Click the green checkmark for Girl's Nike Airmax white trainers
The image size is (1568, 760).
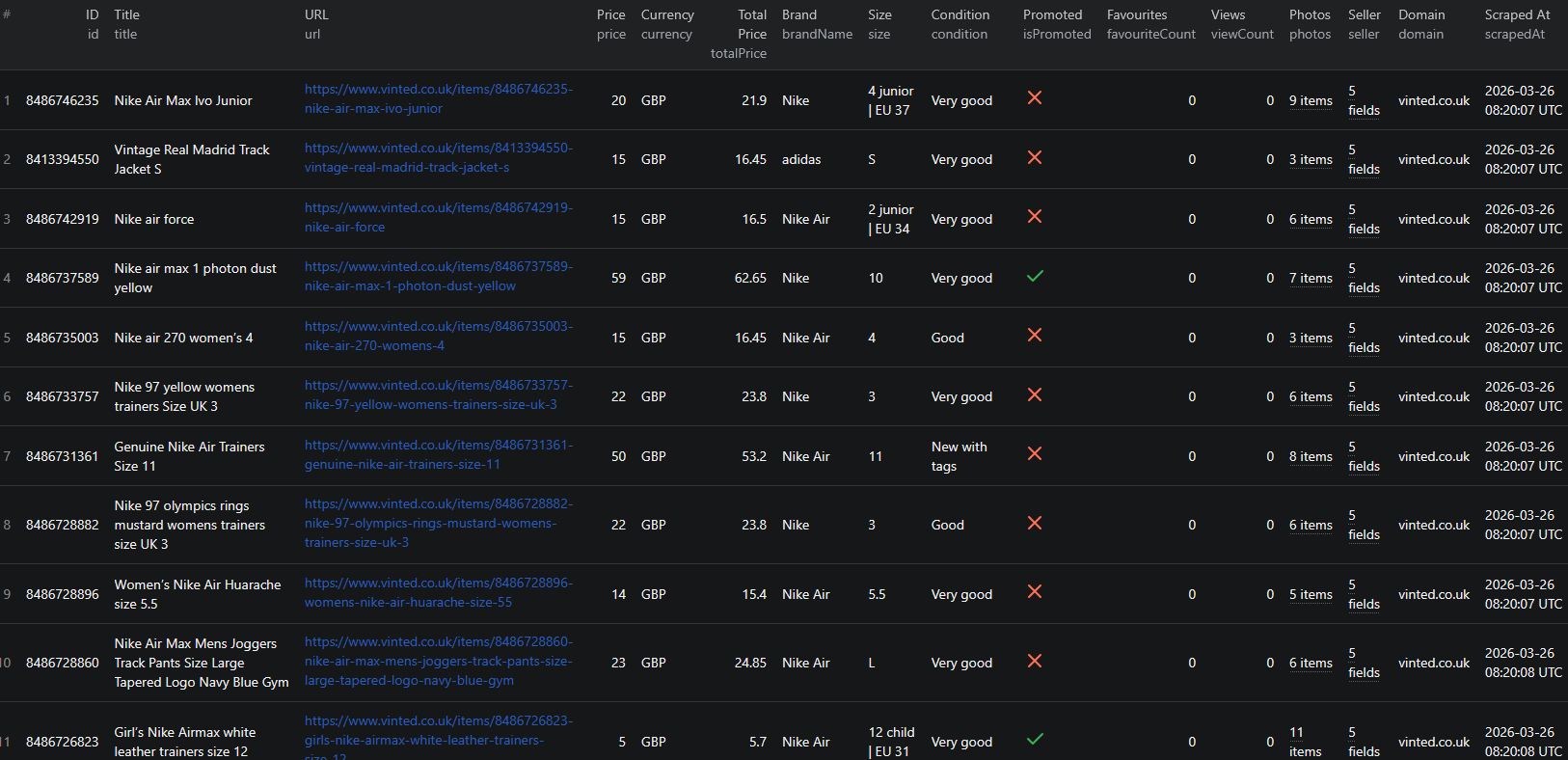tap(1034, 740)
